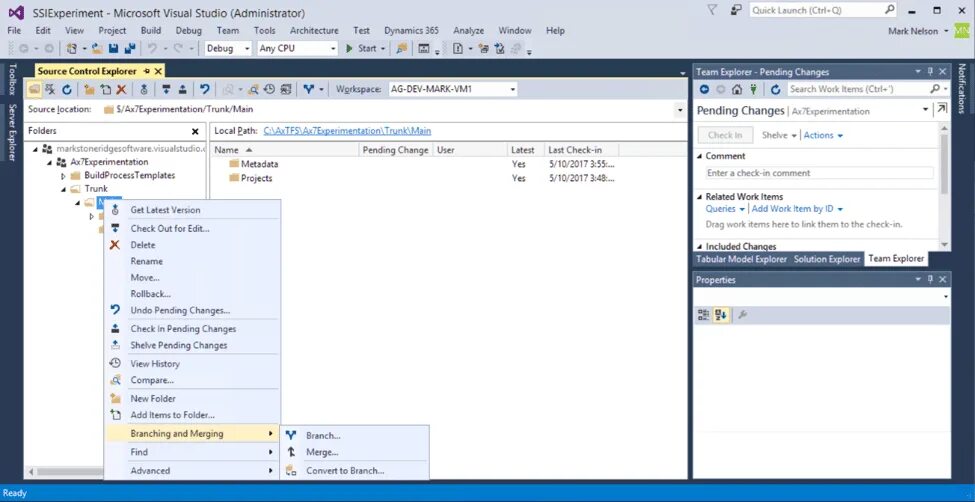Click Team Explorer Back arrow icon
This screenshot has height=502, width=975.
[704, 90]
